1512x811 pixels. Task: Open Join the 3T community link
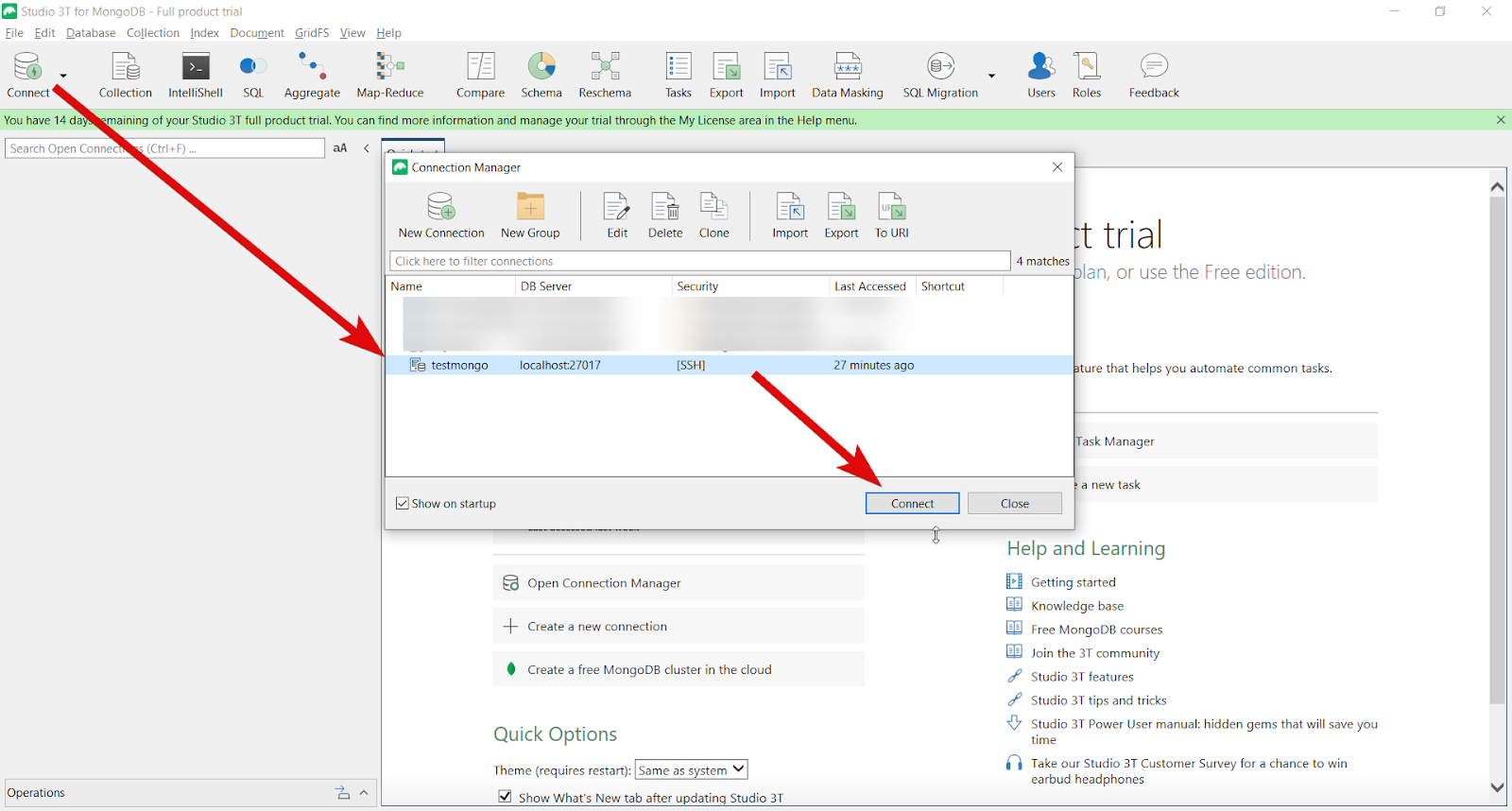(1095, 653)
